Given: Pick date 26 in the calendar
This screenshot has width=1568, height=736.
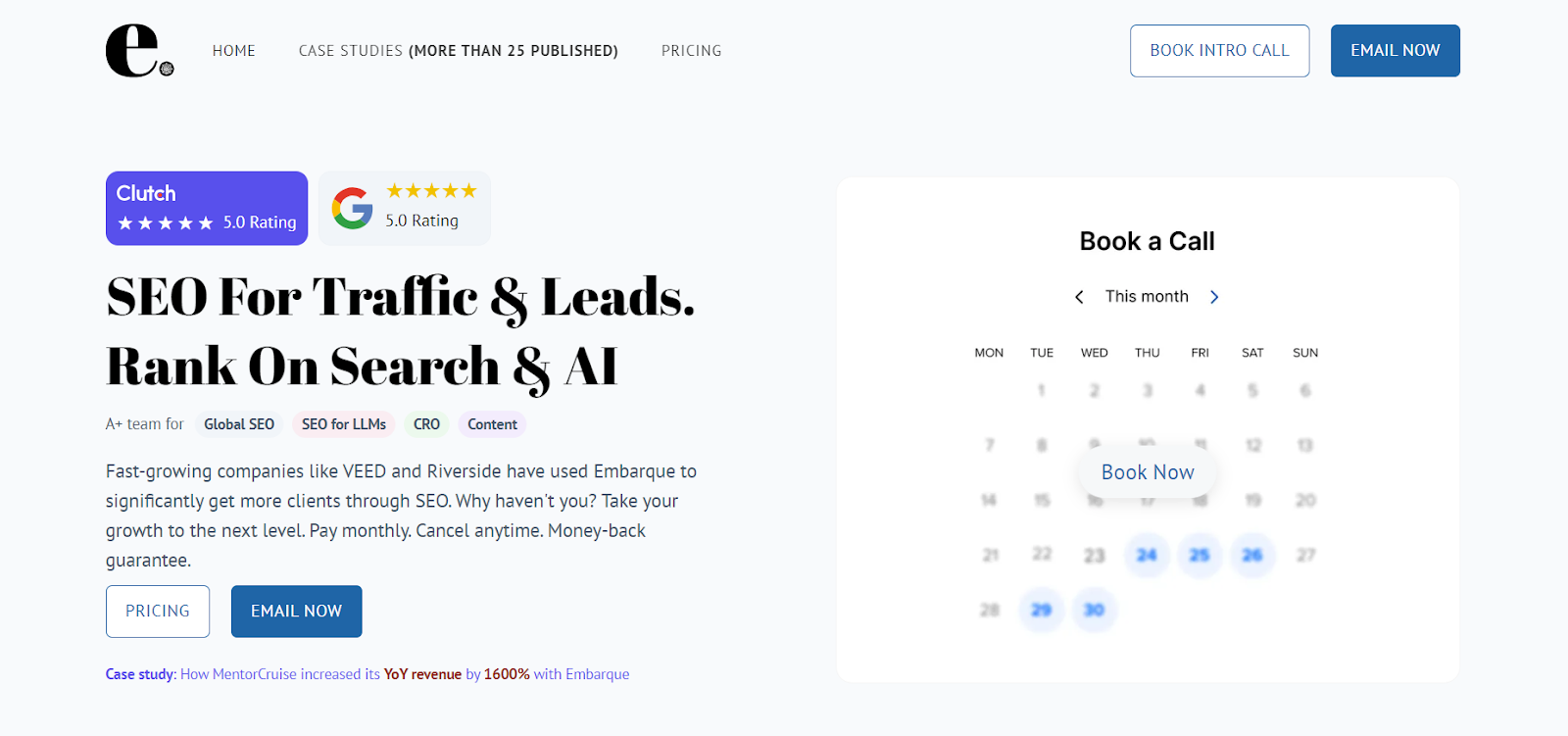Looking at the screenshot, I should [x=1252, y=556].
